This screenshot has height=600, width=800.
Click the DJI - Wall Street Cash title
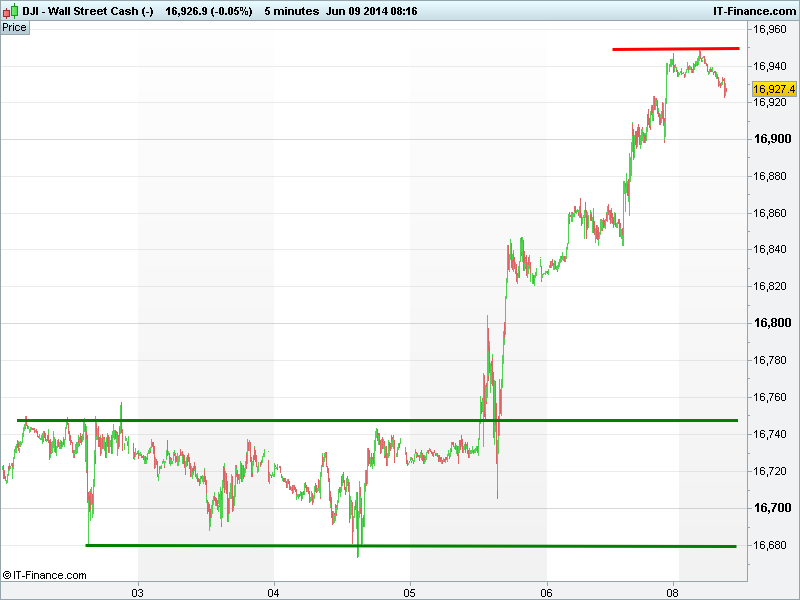88,11
